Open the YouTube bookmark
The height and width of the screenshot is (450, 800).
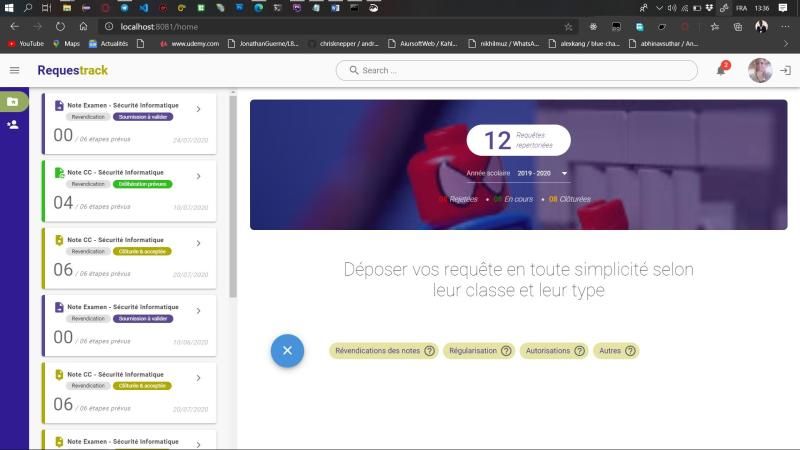tap(26, 44)
